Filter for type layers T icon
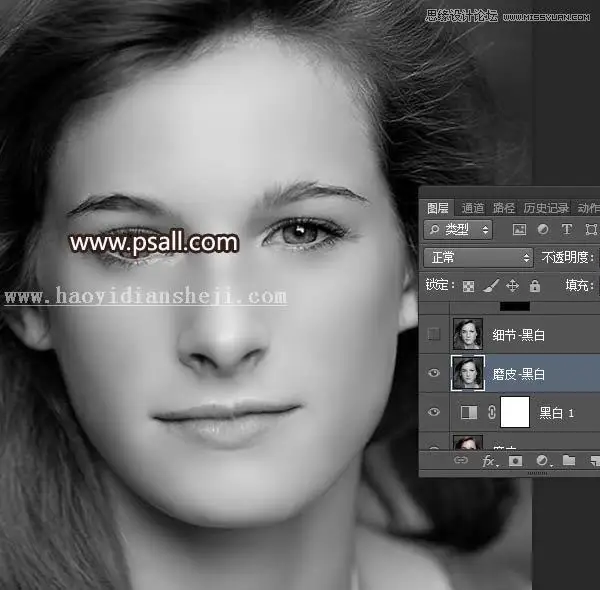The image size is (600, 590). coord(567,230)
